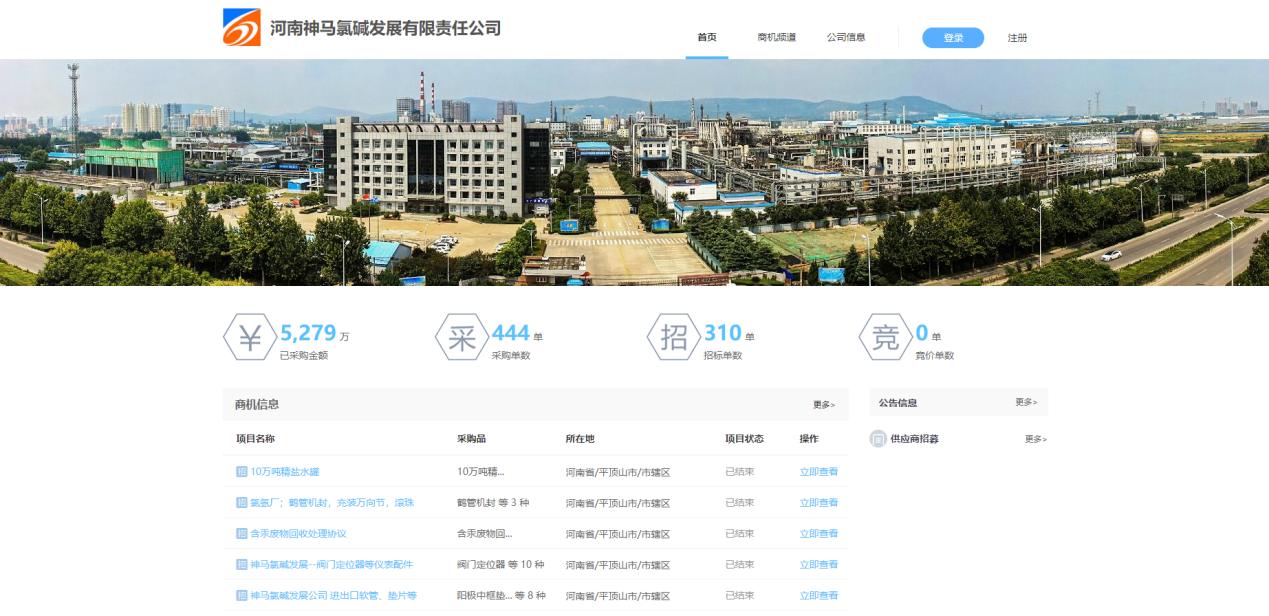Viewport: 1269px width, 616px height.
Task: Click the 444 purchase order count
Action: coord(510,333)
